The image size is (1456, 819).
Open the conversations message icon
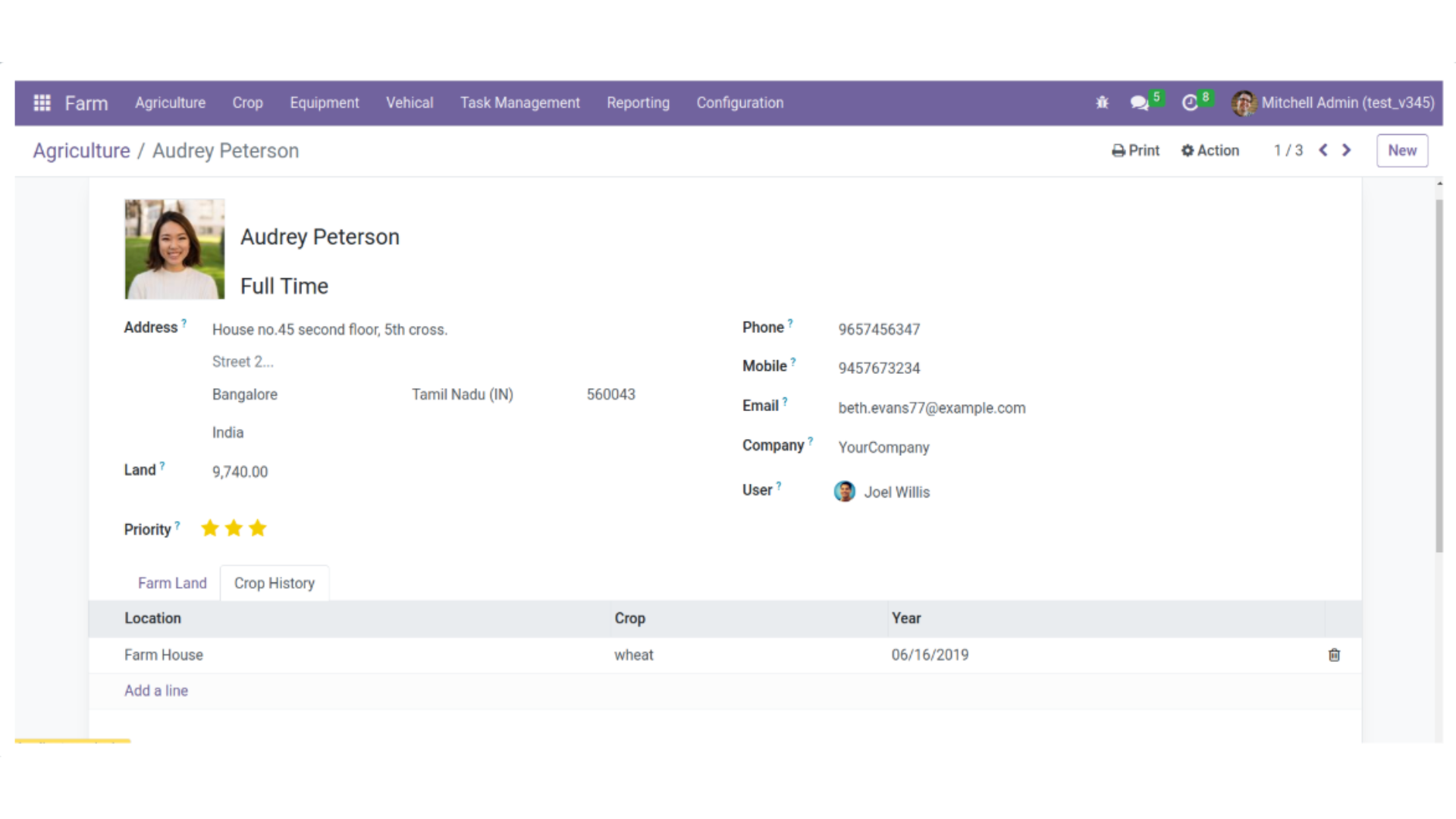tap(1139, 102)
